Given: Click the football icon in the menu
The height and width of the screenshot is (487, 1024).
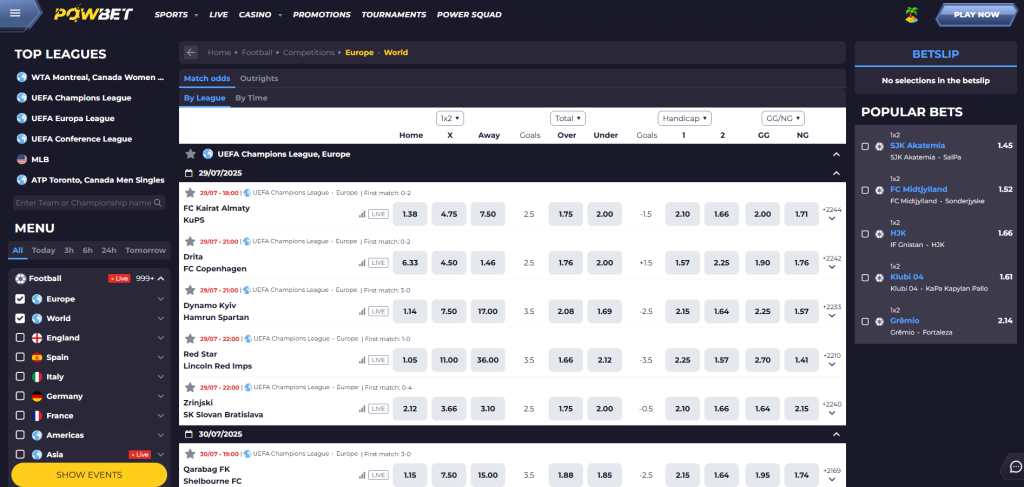Looking at the screenshot, I should (x=20, y=278).
